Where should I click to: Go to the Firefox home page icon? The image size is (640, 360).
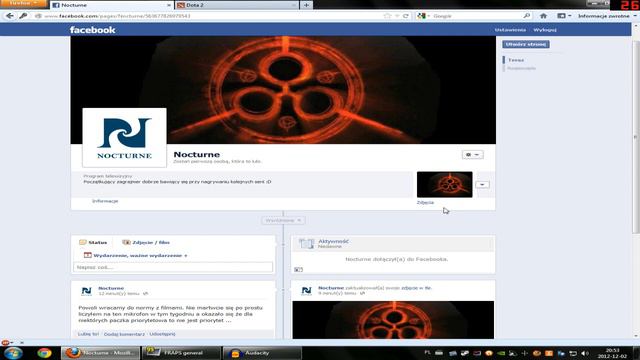click(x=543, y=16)
